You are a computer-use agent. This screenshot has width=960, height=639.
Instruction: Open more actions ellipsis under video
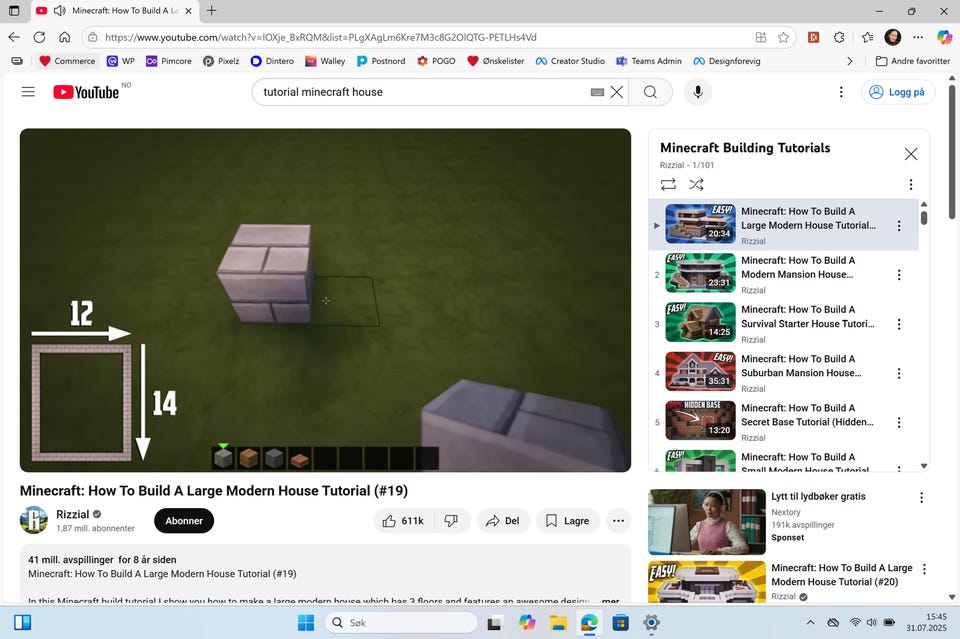[618, 521]
